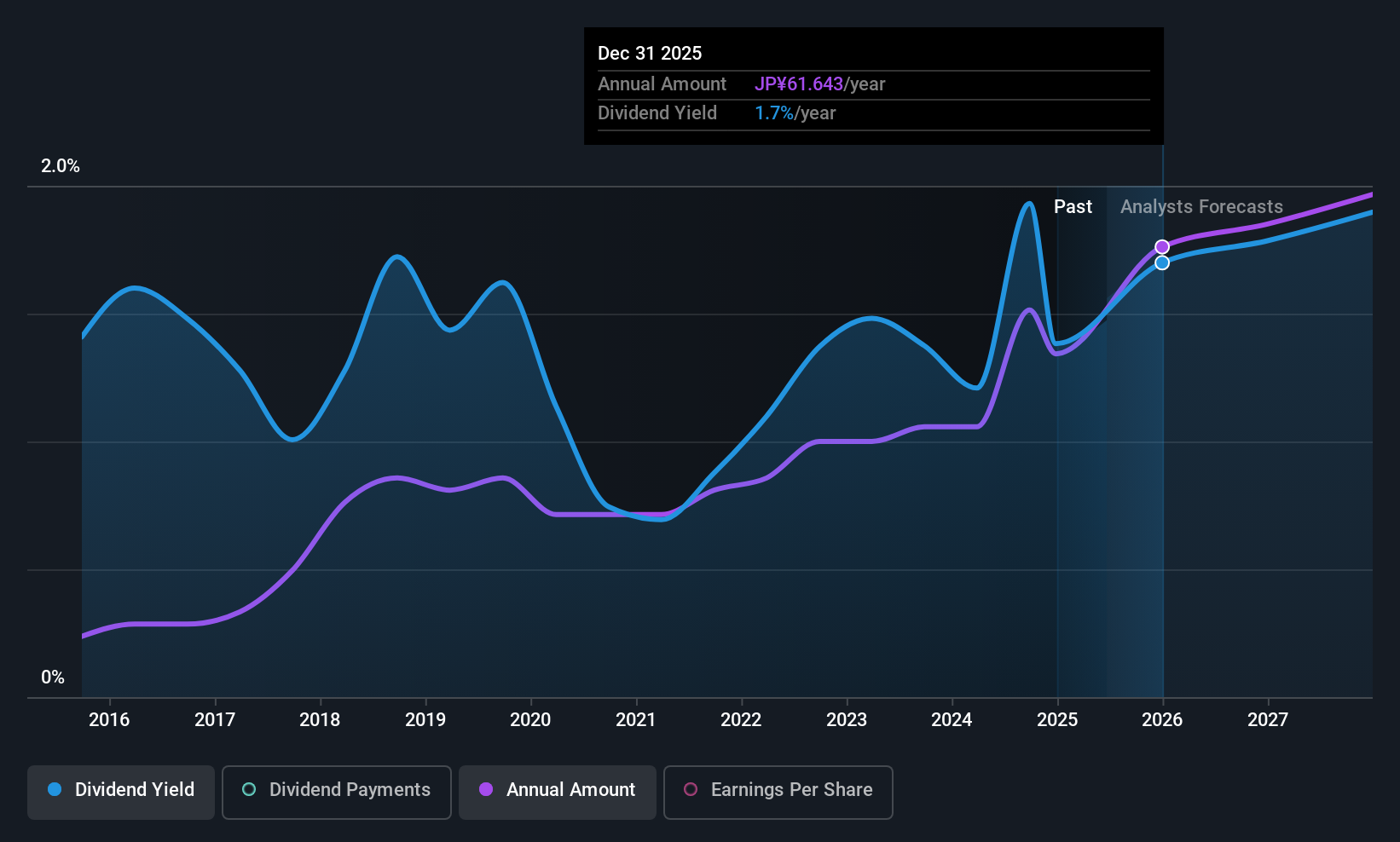Select the purple data point marker at 2026
The image size is (1400, 842).
click(x=1162, y=247)
